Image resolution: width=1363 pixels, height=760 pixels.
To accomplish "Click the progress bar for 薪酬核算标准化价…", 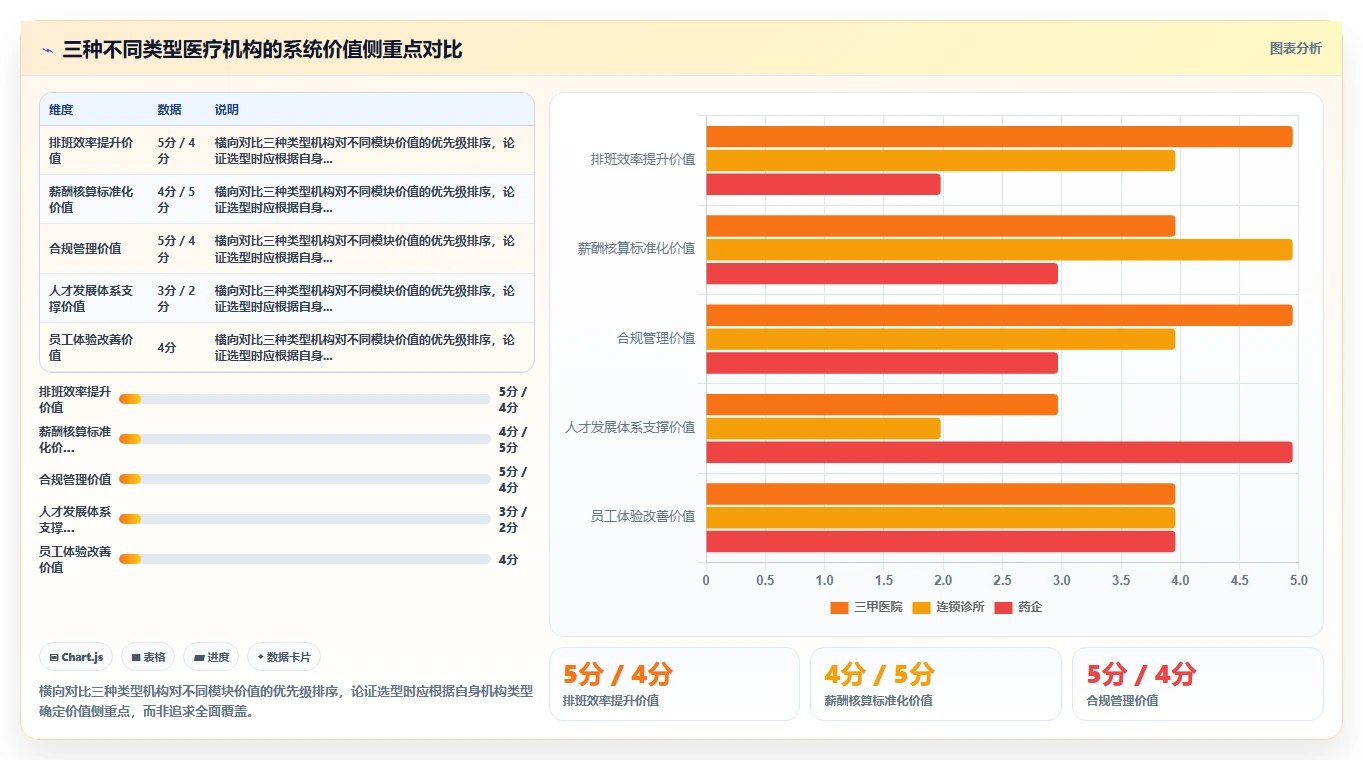I will pos(305,439).
